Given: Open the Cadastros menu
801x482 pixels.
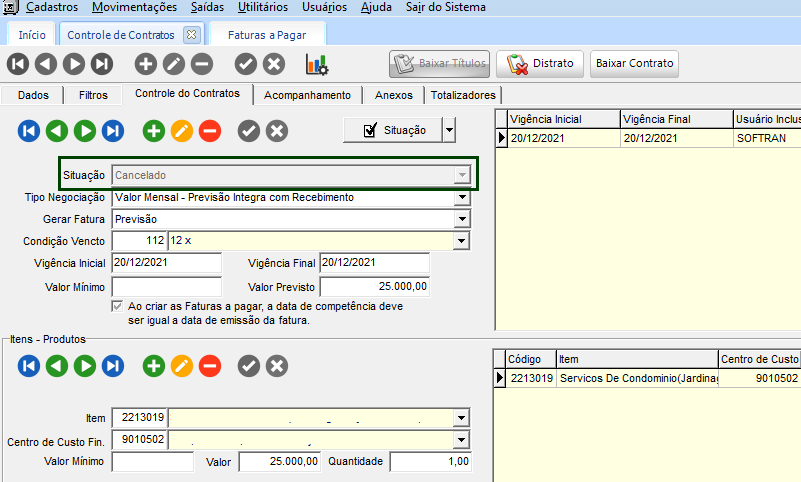Looking at the screenshot, I should (52, 7).
